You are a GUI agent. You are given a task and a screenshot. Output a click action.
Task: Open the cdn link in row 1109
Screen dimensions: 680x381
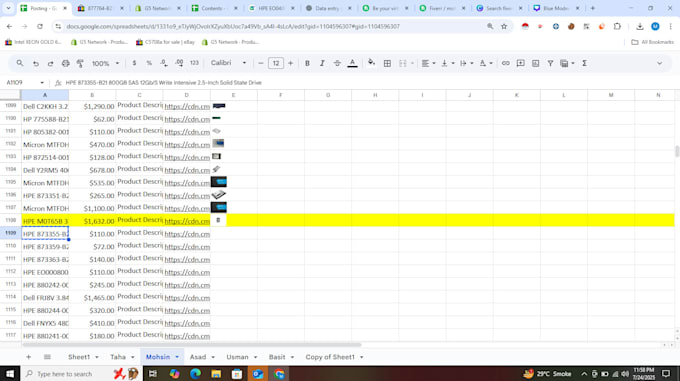click(187, 234)
